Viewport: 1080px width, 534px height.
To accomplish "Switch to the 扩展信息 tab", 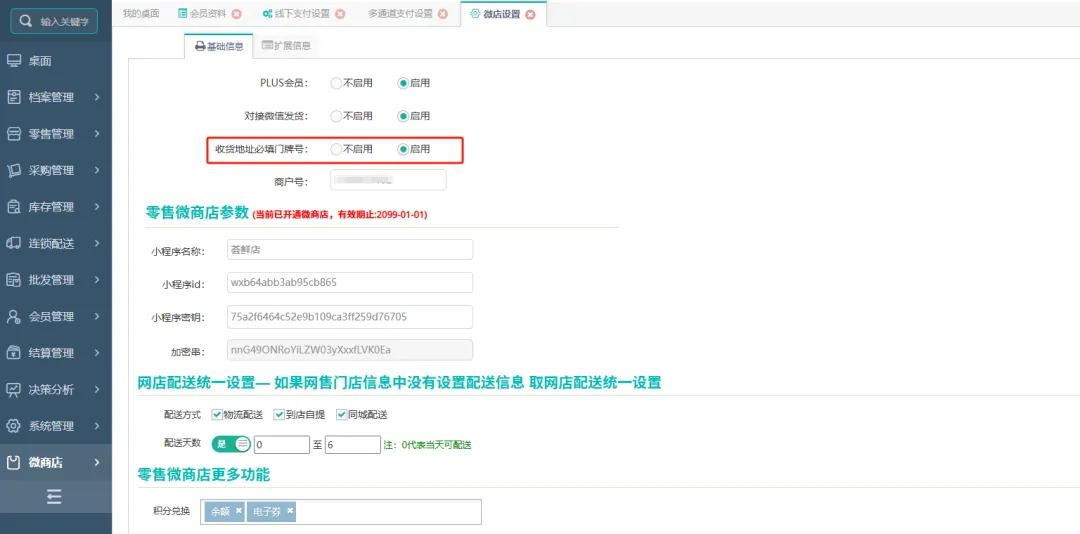I will pyautogui.click(x=285, y=46).
